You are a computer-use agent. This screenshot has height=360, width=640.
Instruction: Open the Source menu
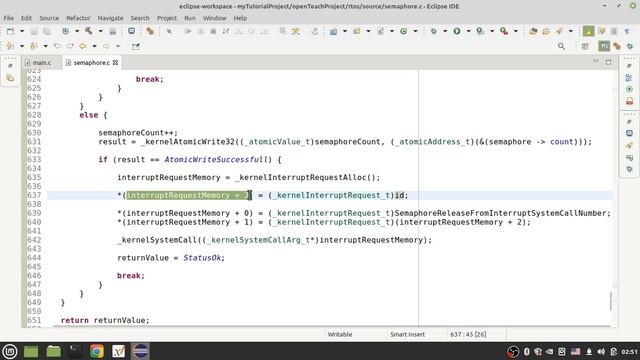coord(49,18)
